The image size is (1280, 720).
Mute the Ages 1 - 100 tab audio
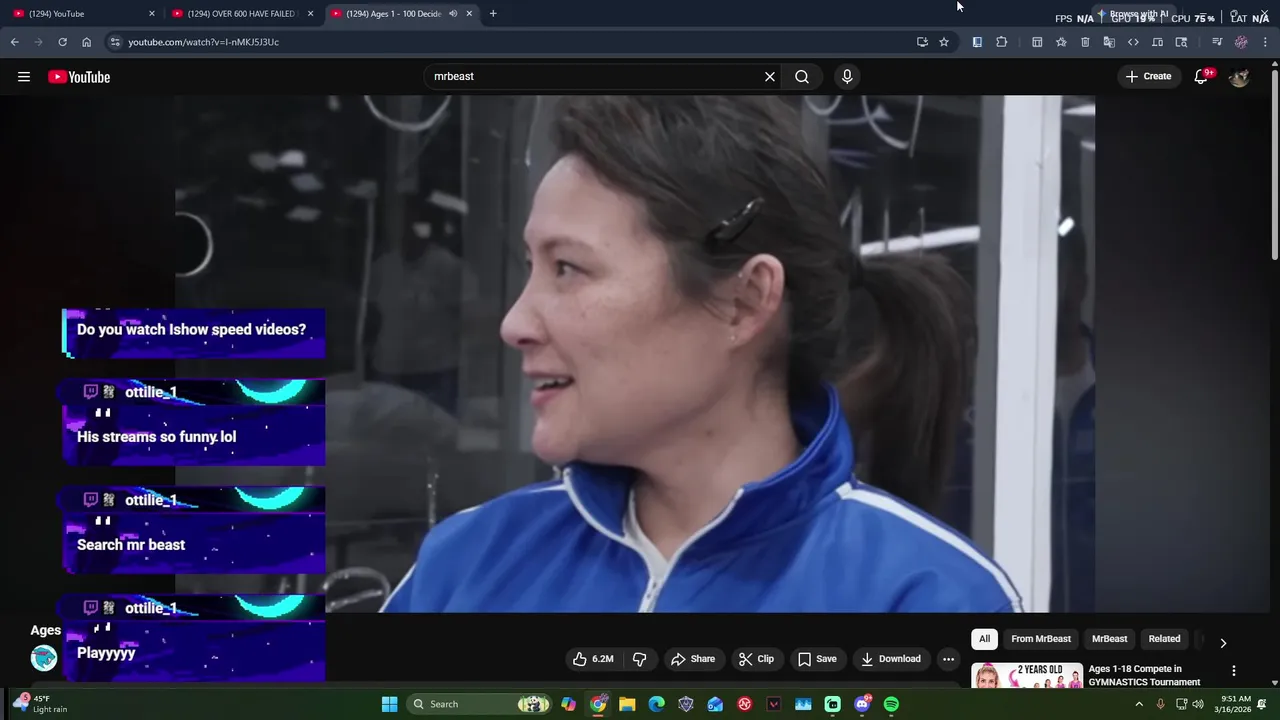pyautogui.click(x=453, y=14)
